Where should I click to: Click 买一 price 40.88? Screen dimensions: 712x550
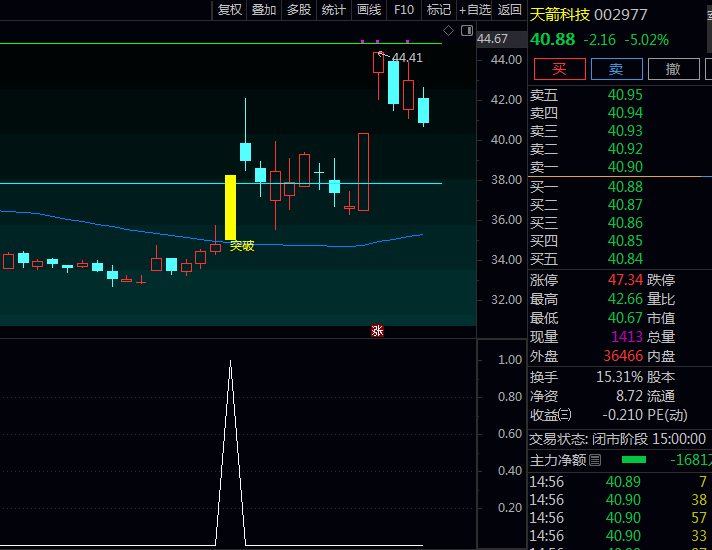point(625,187)
